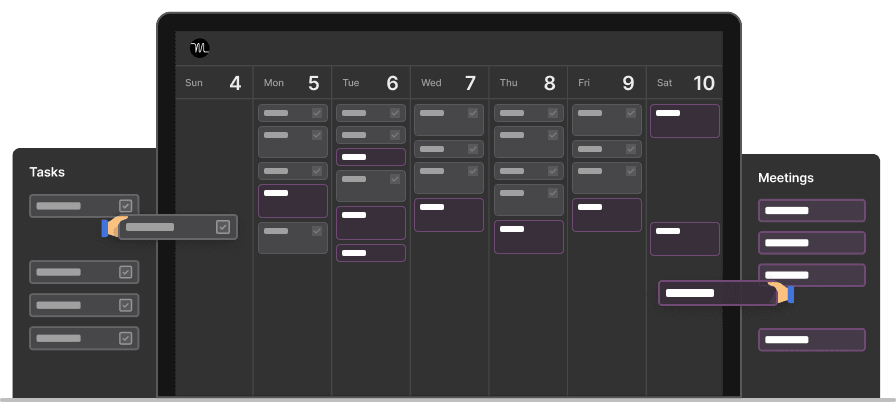This screenshot has width=896, height=402.
Task: Select the Sun 4 day header
Action: pos(214,83)
